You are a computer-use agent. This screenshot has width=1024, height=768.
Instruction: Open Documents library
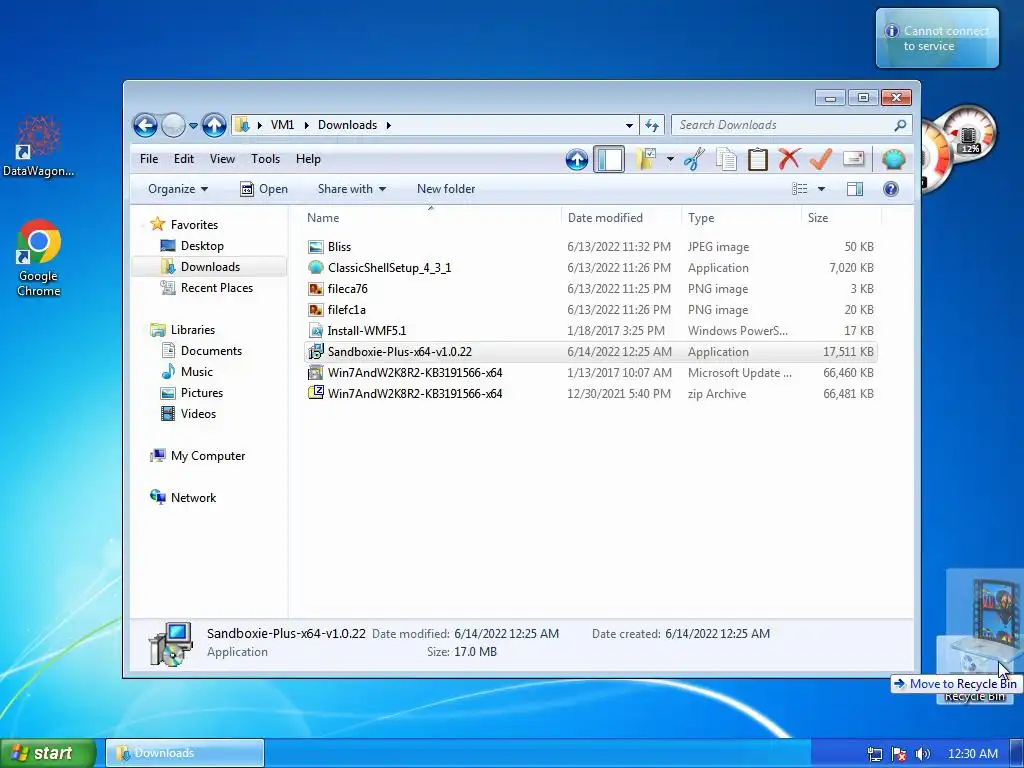[x=211, y=351]
